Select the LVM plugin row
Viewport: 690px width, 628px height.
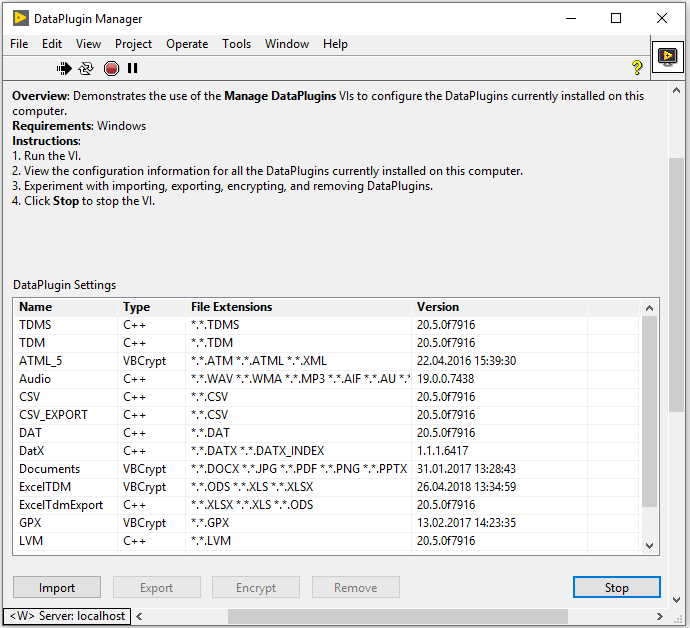(x=327, y=541)
